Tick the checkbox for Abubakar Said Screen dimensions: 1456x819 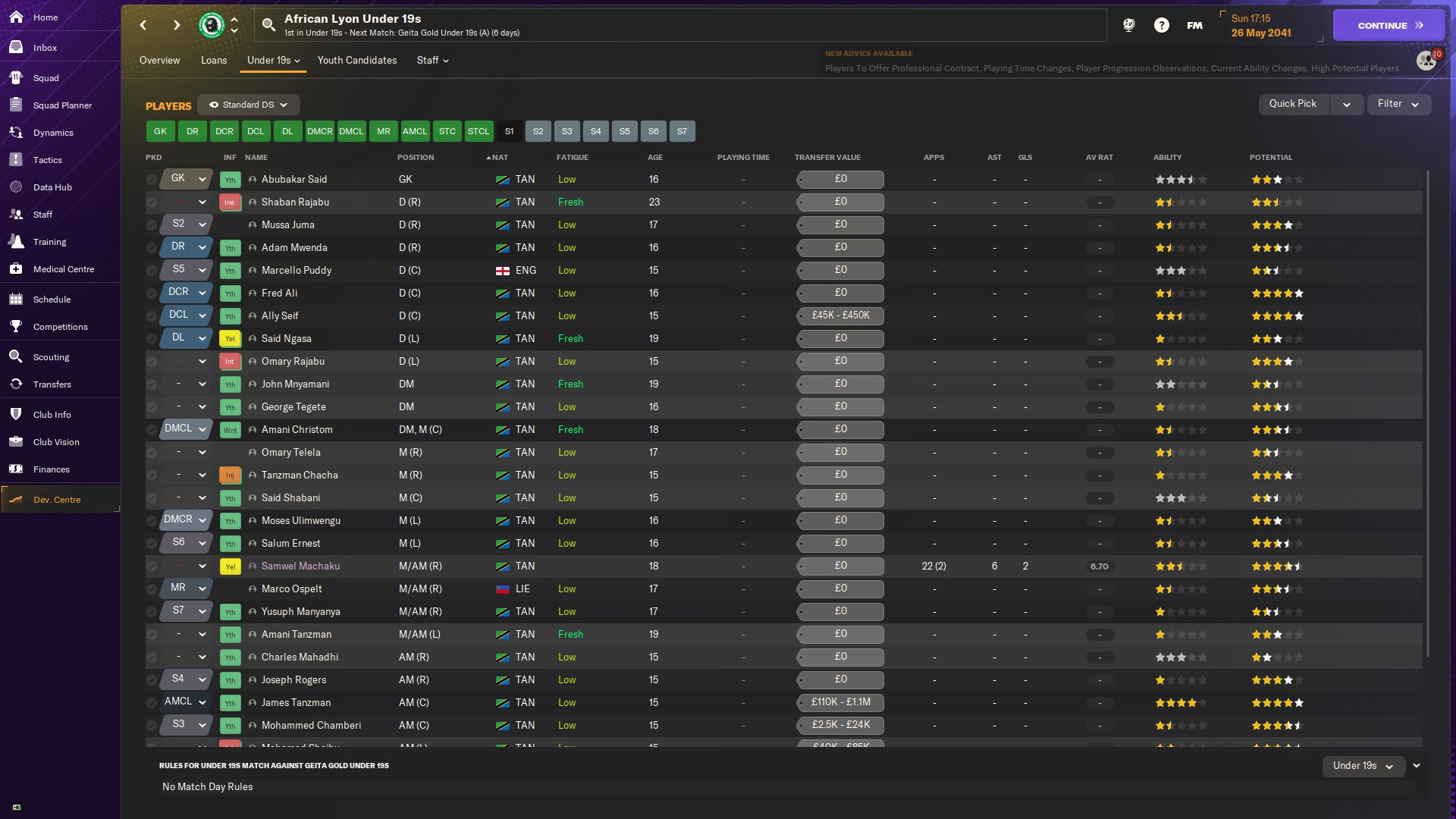pos(152,180)
